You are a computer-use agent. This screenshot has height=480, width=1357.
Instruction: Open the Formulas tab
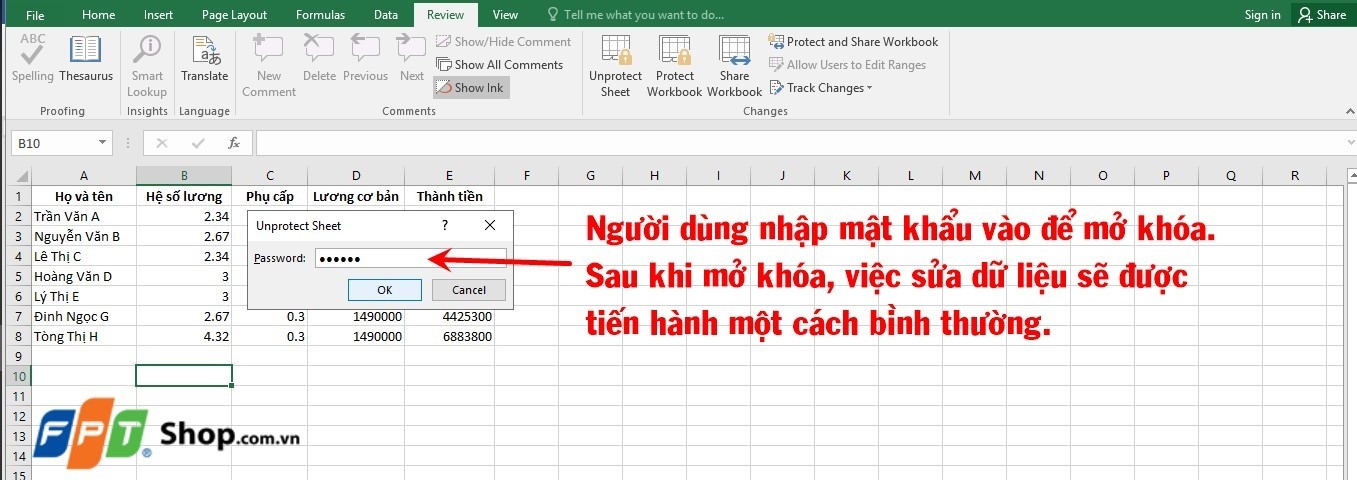click(x=320, y=15)
